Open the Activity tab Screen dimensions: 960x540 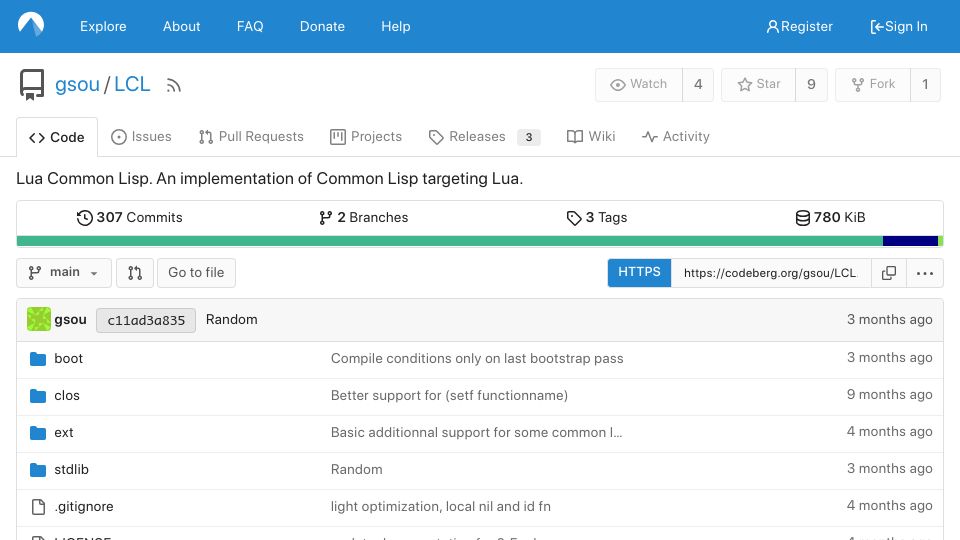click(675, 137)
